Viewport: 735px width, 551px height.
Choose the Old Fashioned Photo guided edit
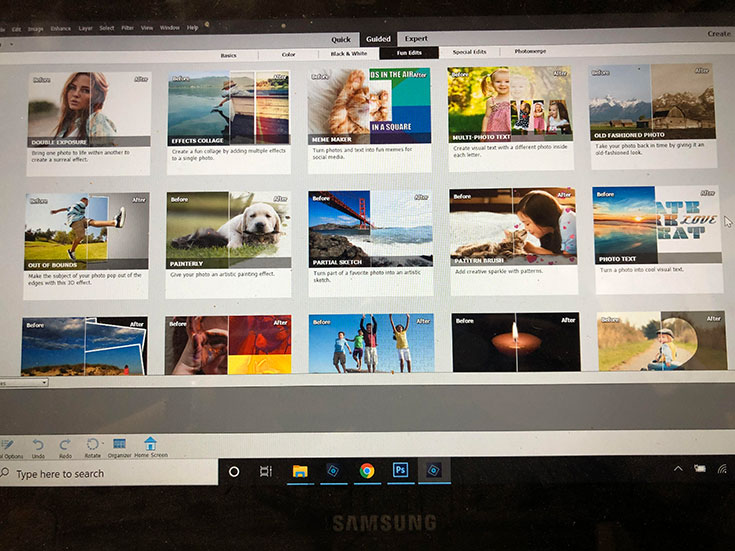653,116
